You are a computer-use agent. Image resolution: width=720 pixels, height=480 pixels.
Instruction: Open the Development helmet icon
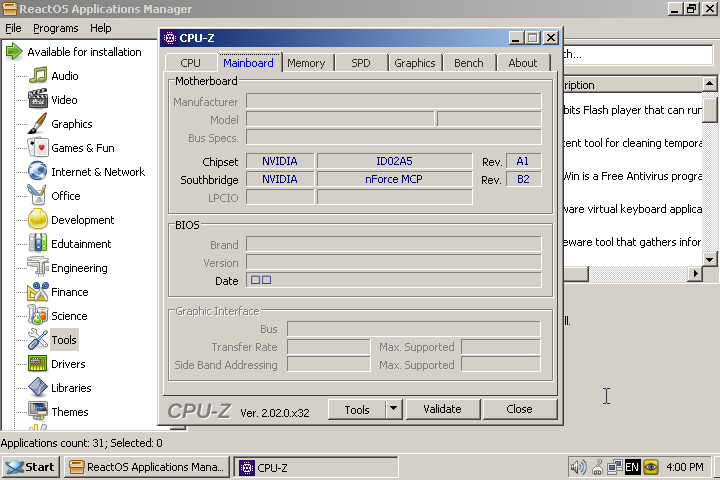(x=38, y=220)
